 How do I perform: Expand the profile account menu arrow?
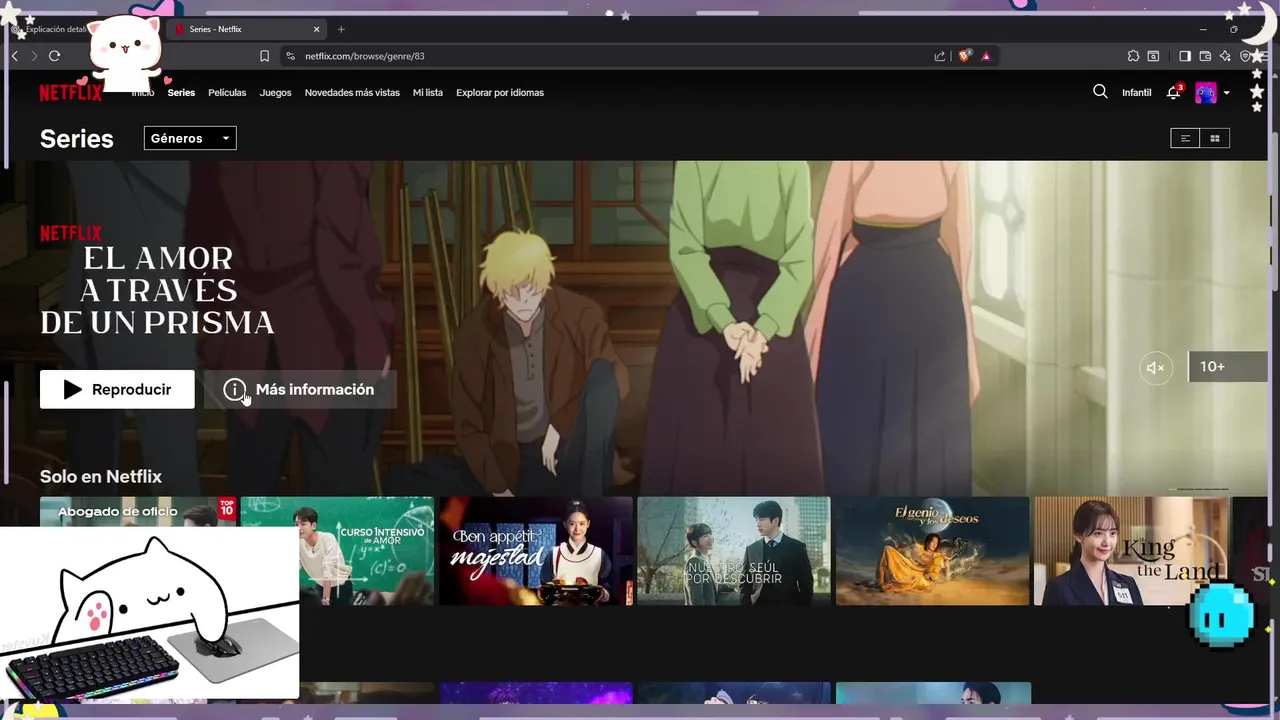click(1227, 93)
